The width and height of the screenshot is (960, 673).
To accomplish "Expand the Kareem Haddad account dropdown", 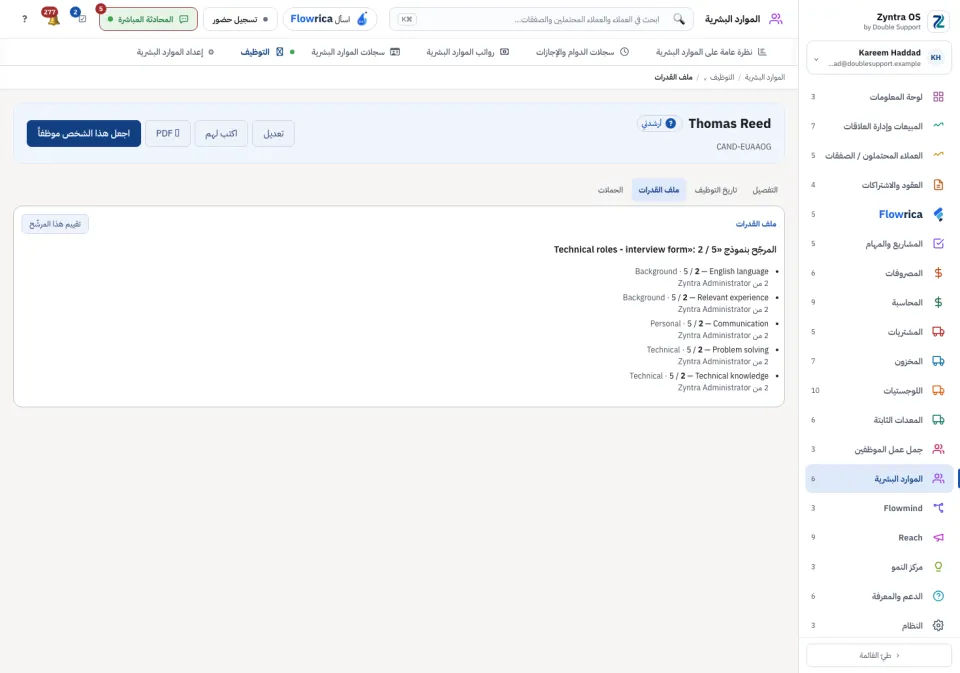I will [x=816, y=59].
